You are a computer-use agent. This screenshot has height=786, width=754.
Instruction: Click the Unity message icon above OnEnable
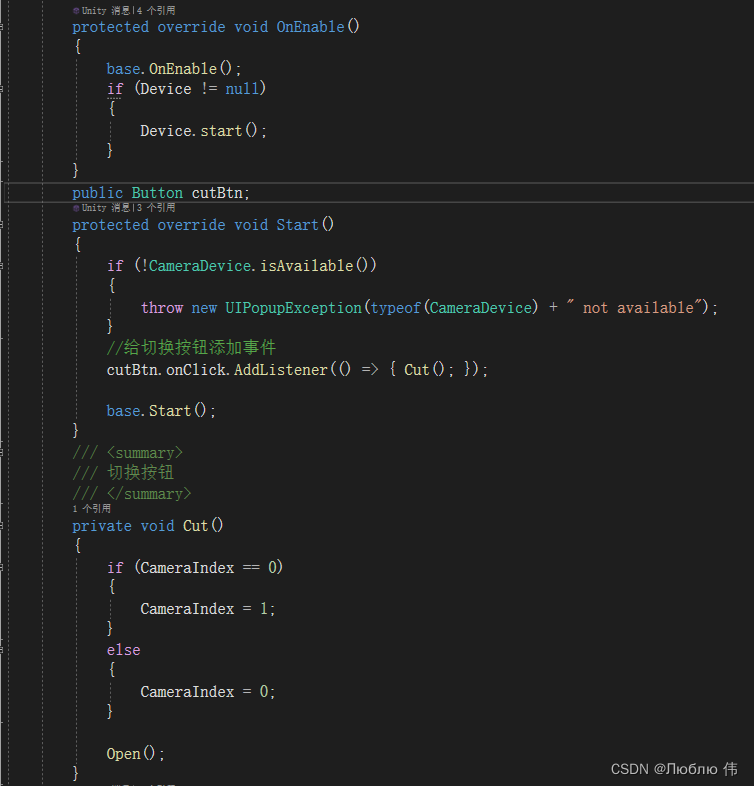76,11
